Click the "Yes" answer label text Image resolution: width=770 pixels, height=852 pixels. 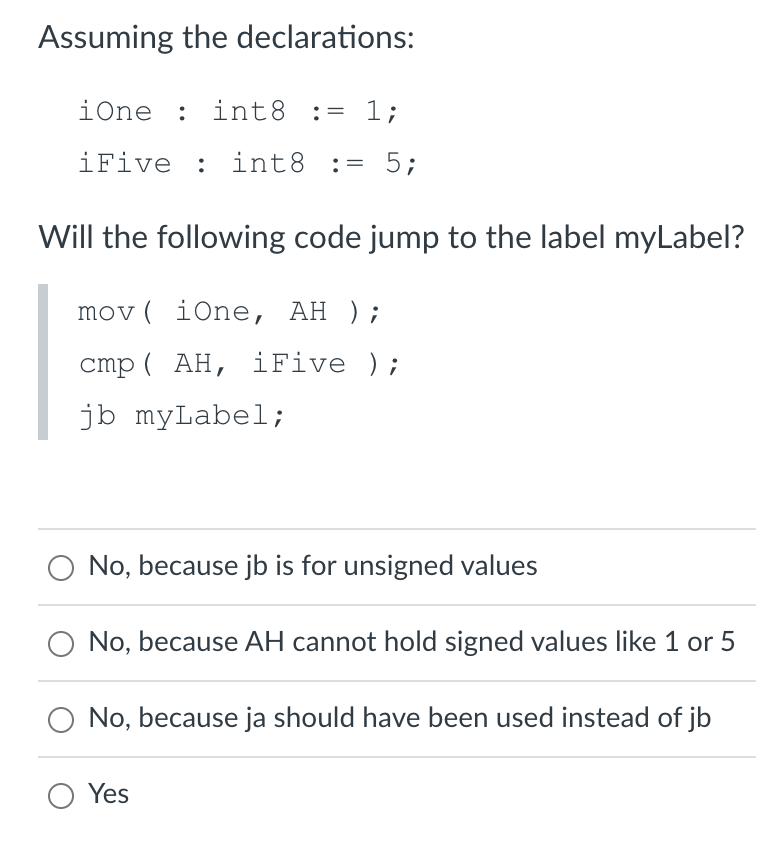109,794
